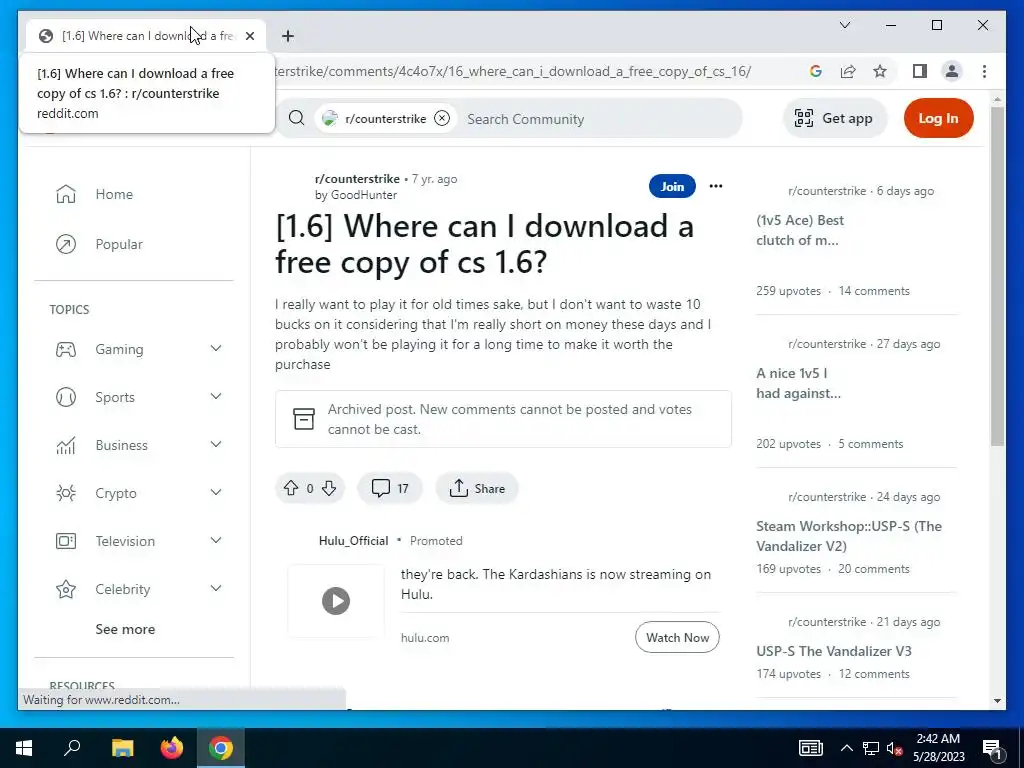Click the Popular arrow icon
The width and height of the screenshot is (1024, 768).
[x=66, y=244]
